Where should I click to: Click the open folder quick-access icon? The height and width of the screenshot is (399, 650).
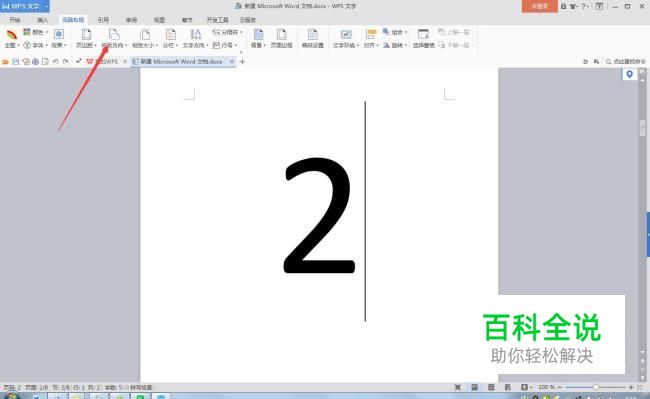pyautogui.click(x=5, y=62)
